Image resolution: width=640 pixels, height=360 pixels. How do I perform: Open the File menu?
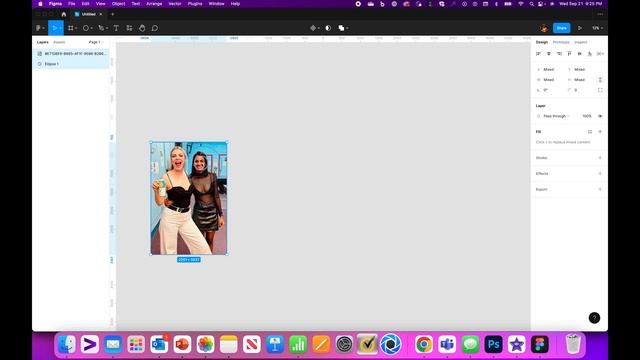71,4
